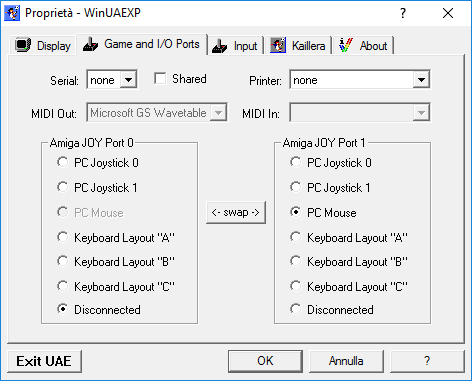Viewport: 472px width, 381px height.
Task: Confirm settings with the OK button
Action: click(x=265, y=361)
